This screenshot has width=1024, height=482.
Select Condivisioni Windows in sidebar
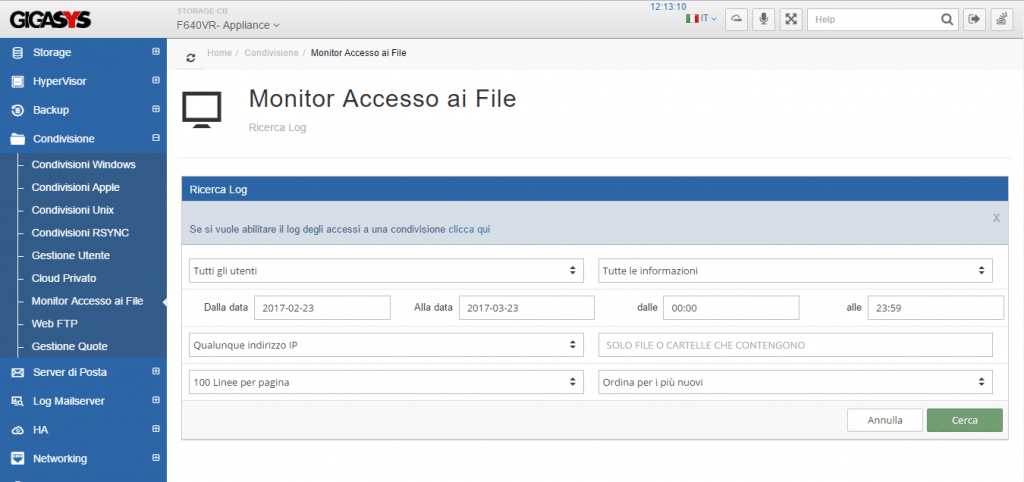click(x=84, y=165)
